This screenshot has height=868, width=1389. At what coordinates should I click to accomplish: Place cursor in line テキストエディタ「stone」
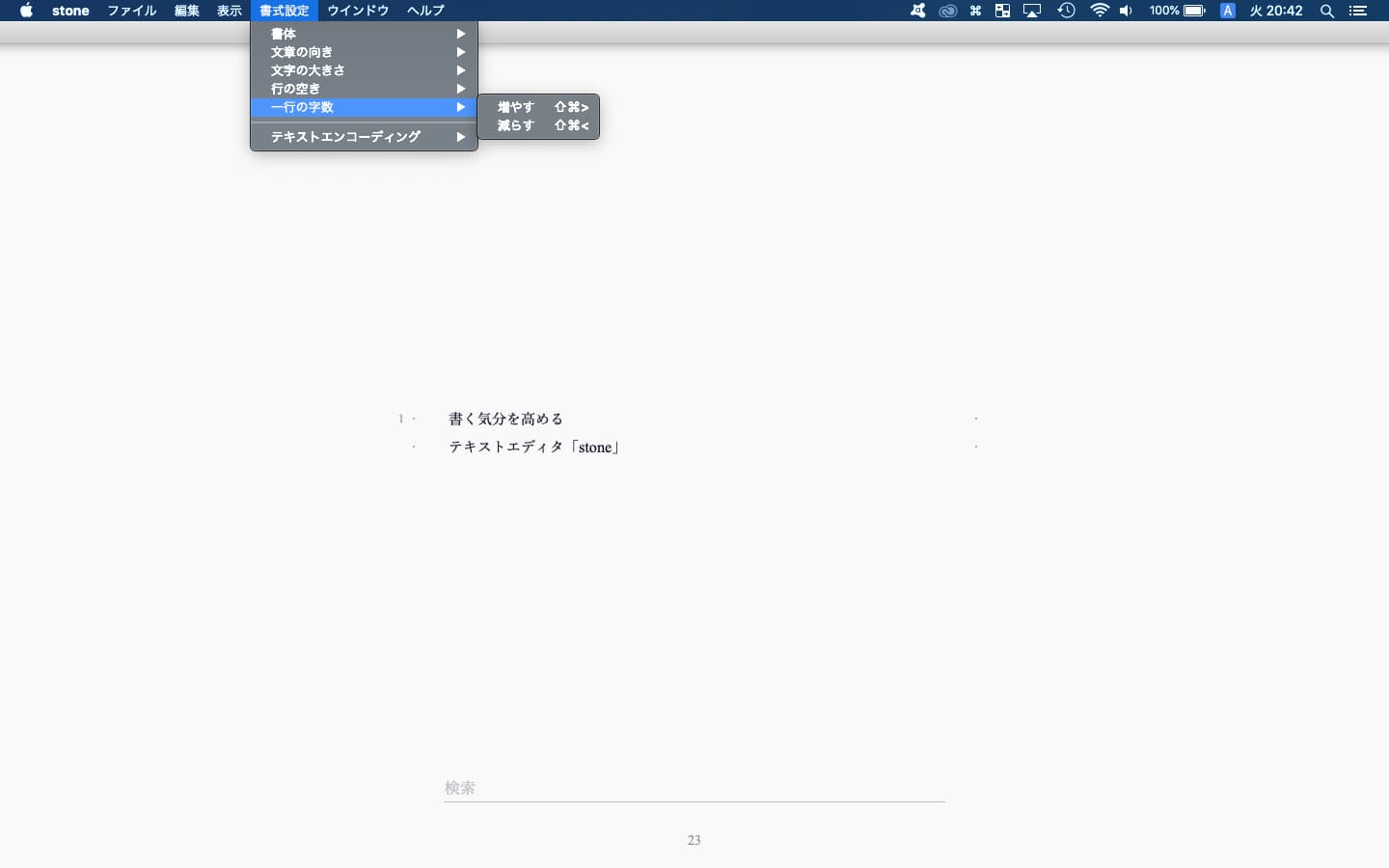click(x=535, y=448)
